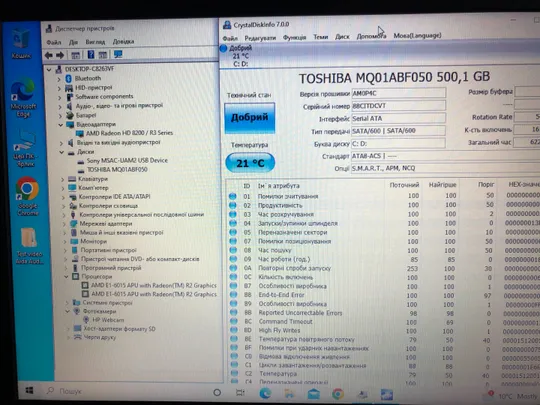Click the monitor scan-hardware icon in Device Manager toolbar
This screenshot has width=540, height=405.
(118, 54)
